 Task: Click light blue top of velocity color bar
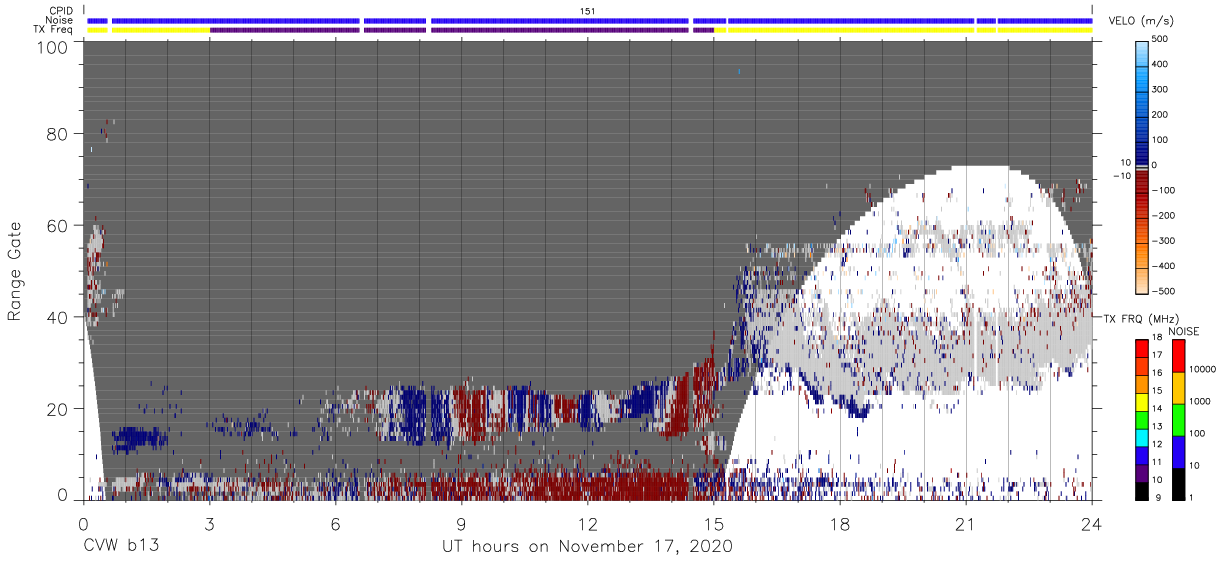(1143, 52)
